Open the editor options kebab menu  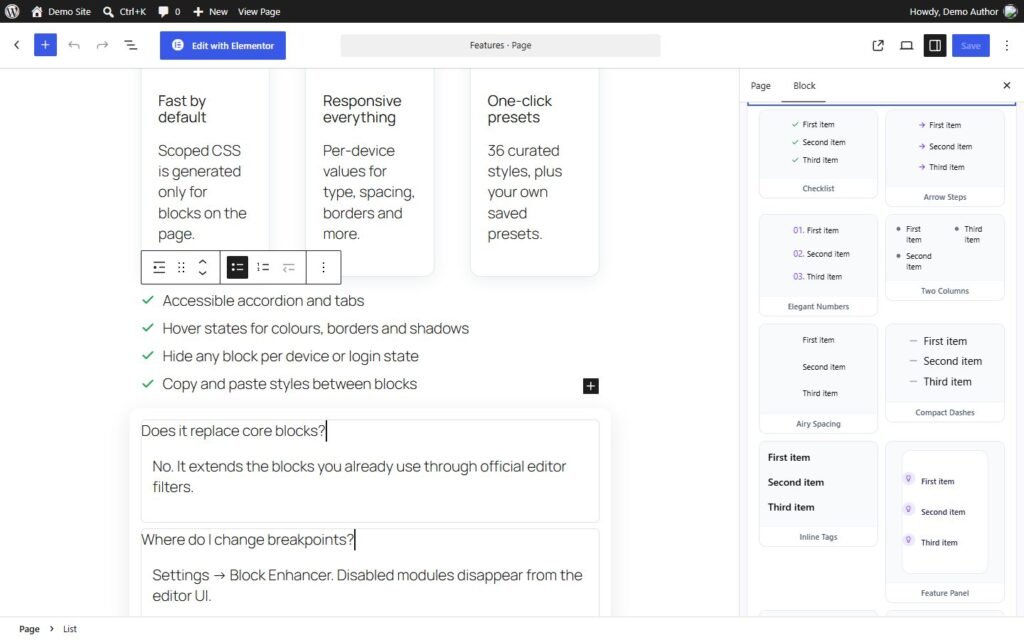pos(1006,45)
